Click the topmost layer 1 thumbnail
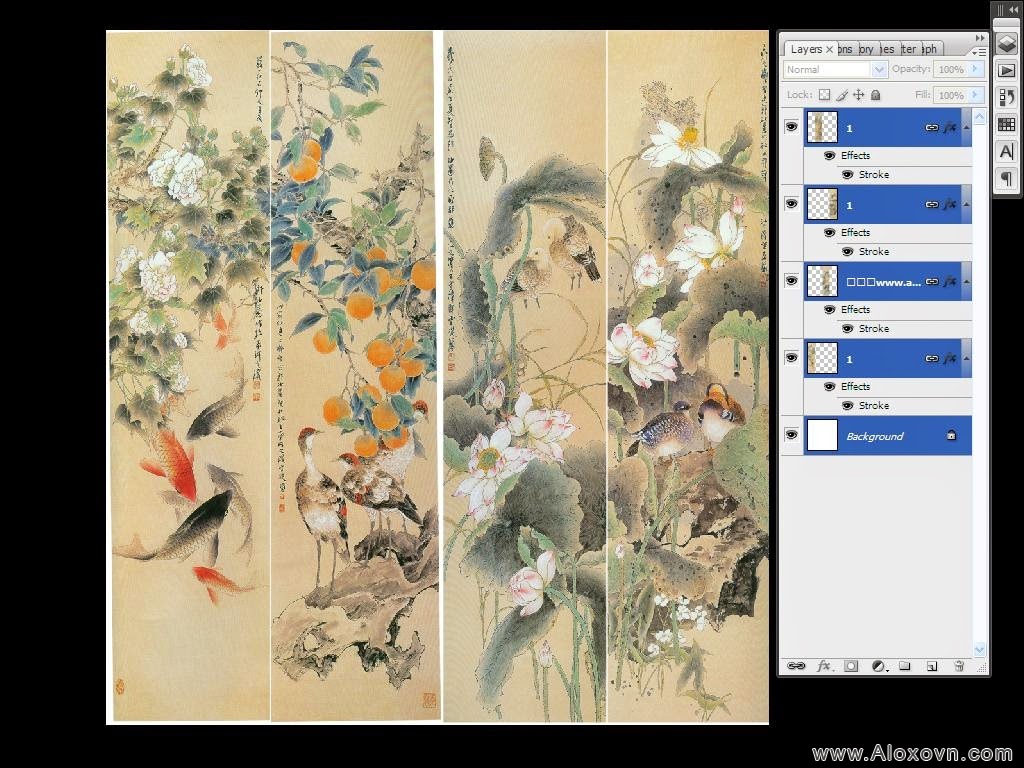This screenshot has width=1024, height=768. pos(822,127)
